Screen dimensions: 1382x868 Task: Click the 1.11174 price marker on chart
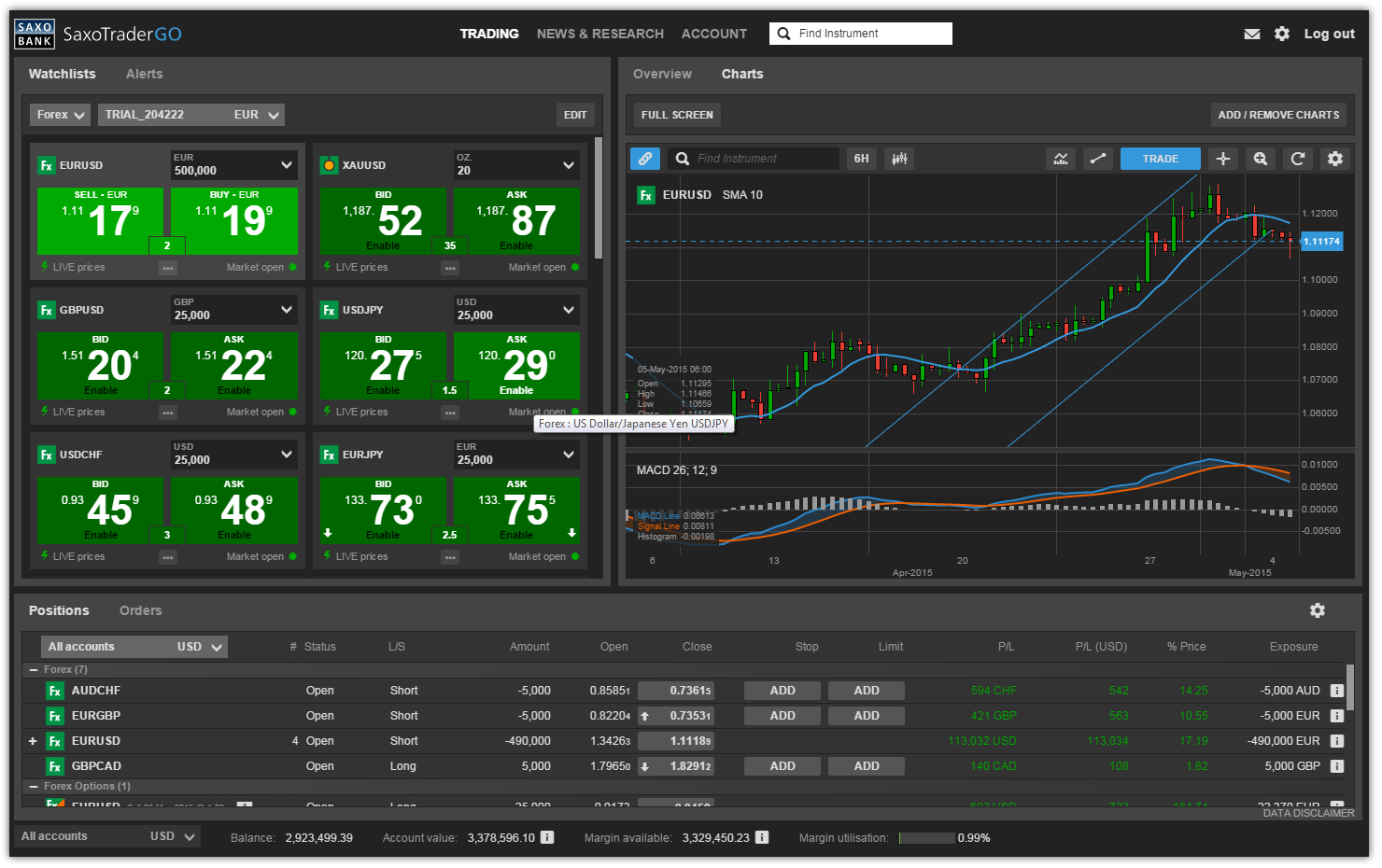point(1321,242)
